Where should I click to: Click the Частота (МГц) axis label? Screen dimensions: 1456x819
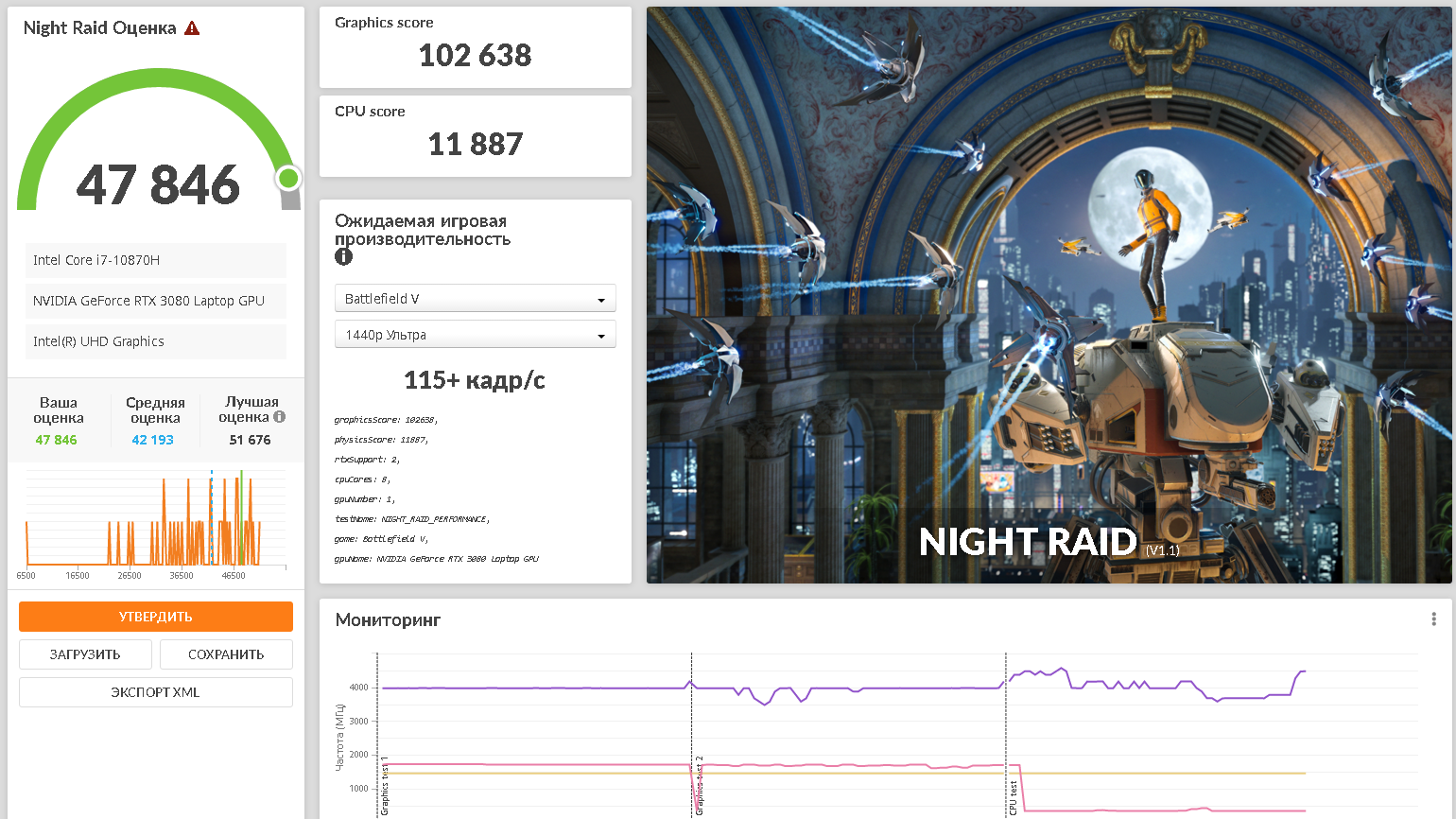pyautogui.click(x=339, y=737)
